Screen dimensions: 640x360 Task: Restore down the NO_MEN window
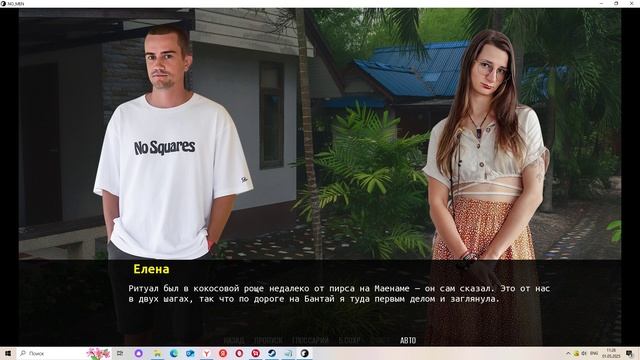[x=616, y=3]
